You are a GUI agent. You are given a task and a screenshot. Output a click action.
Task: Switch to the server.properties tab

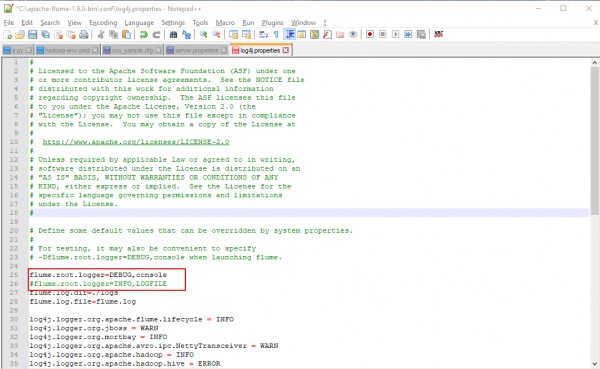click(197, 51)
